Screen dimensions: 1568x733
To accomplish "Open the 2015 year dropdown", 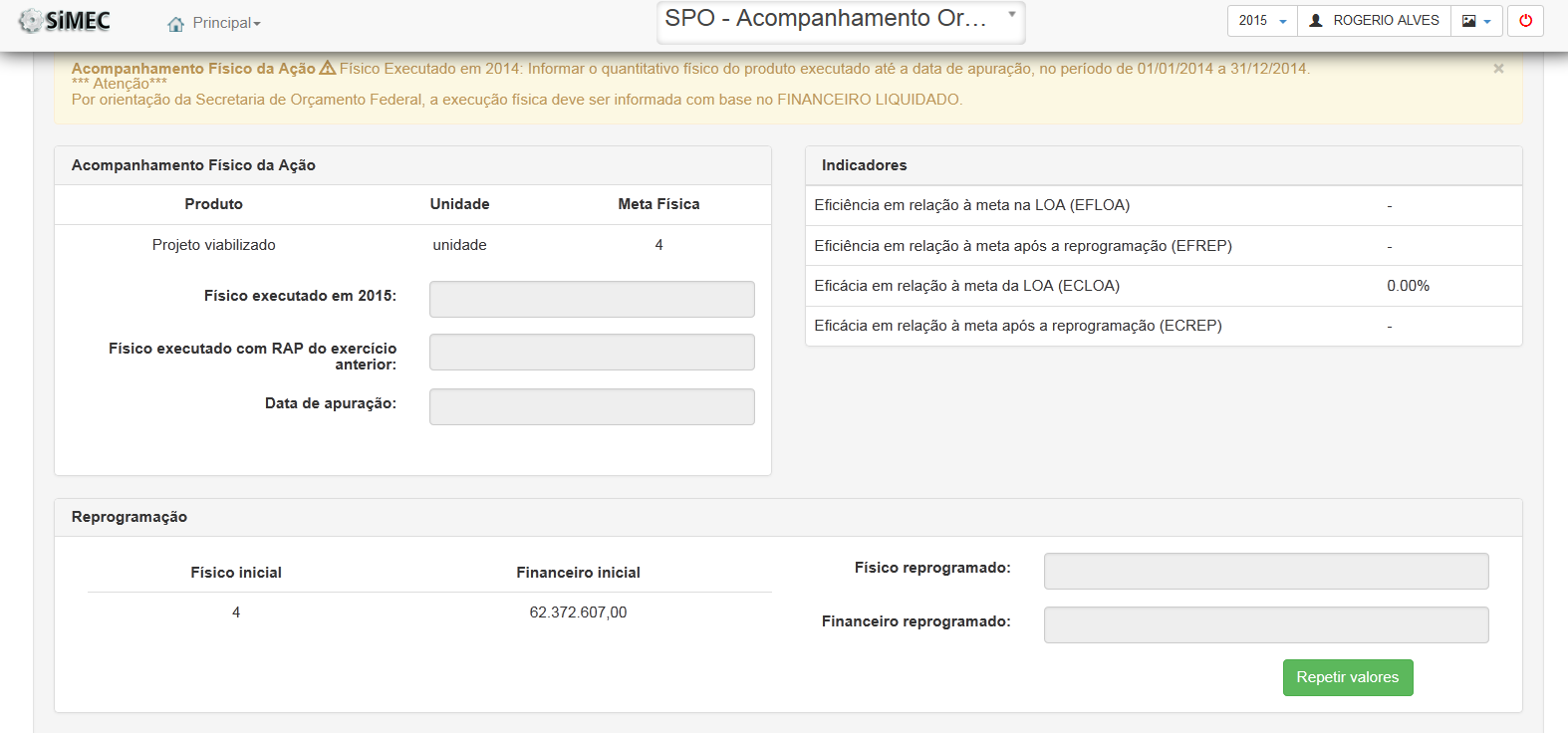I will 1262,21.
